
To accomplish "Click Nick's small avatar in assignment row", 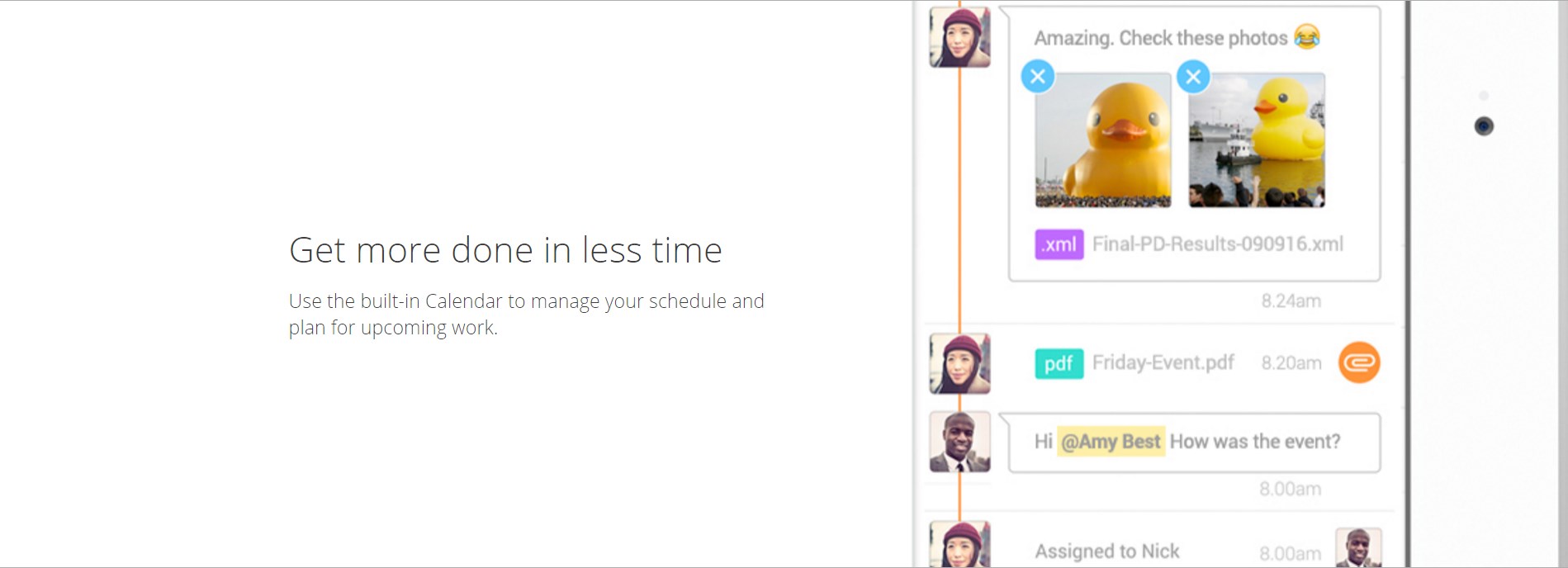I will 1358,547.
